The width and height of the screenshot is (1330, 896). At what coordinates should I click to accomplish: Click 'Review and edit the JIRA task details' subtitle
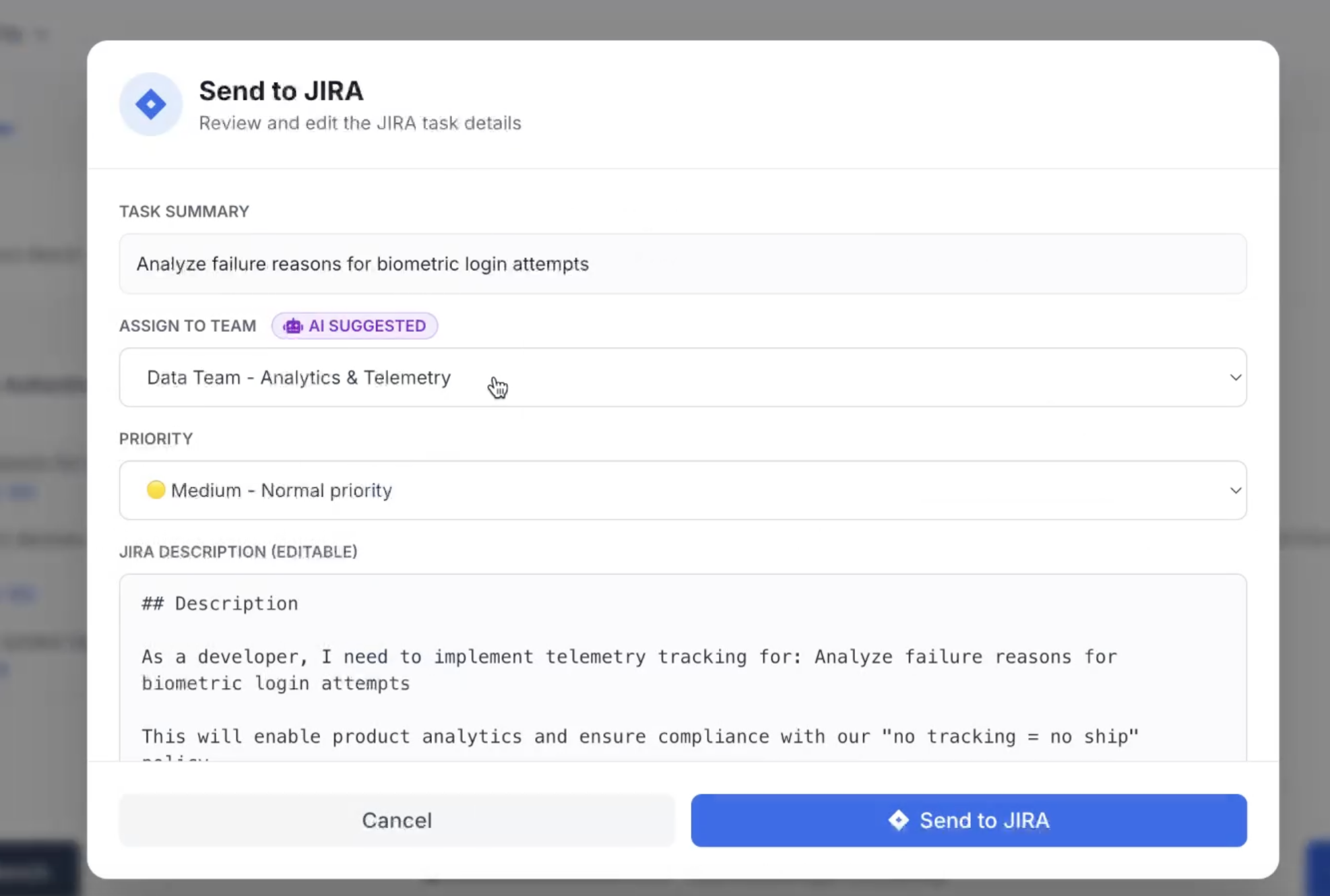point(360,123)
